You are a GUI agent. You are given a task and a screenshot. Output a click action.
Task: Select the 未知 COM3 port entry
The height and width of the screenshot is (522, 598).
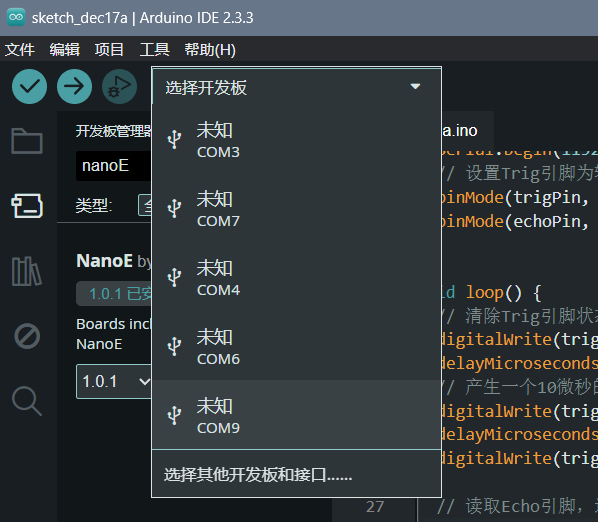296,140
